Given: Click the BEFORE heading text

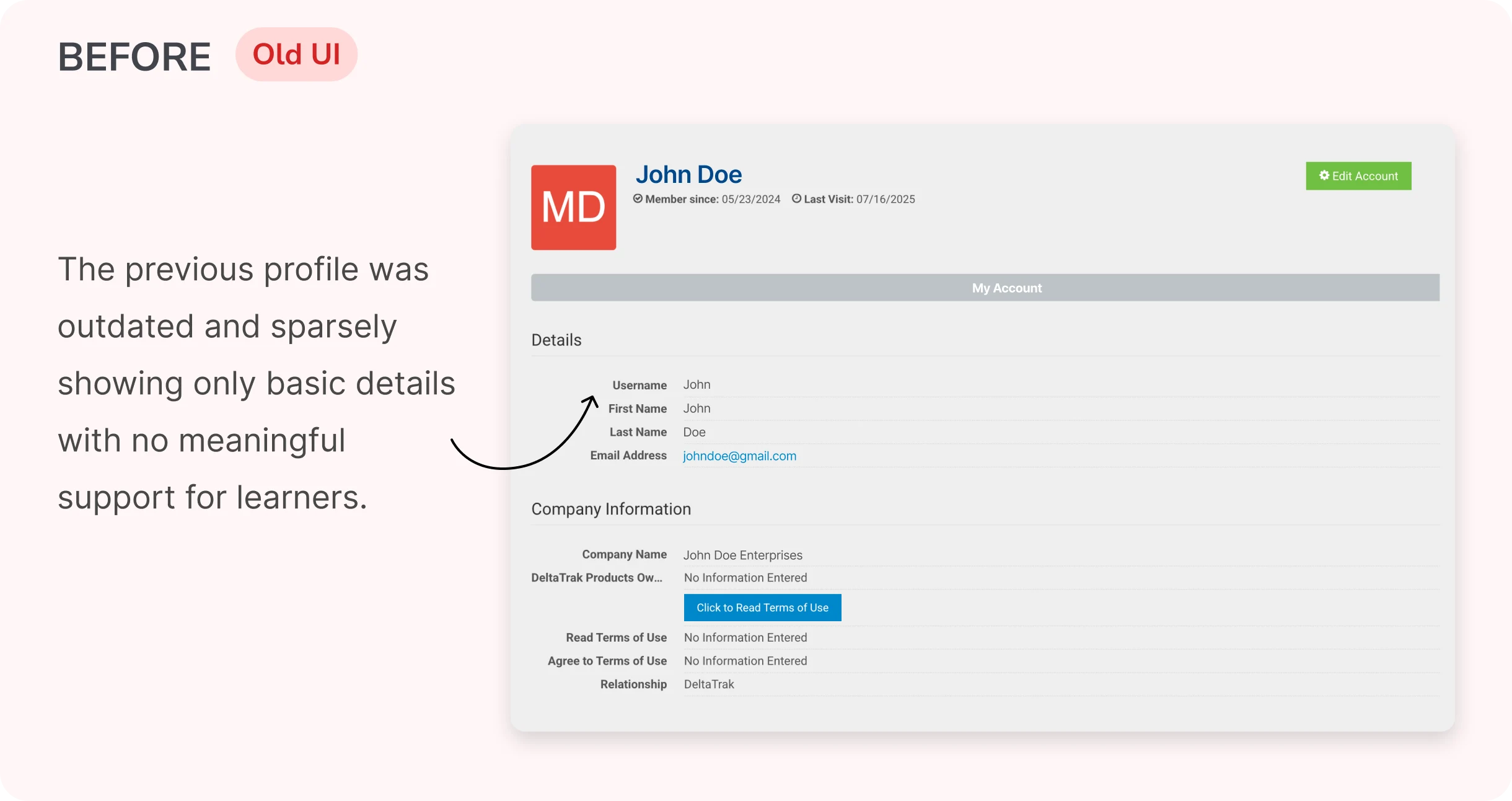Looking at the screenshot, I should point(134,57).
